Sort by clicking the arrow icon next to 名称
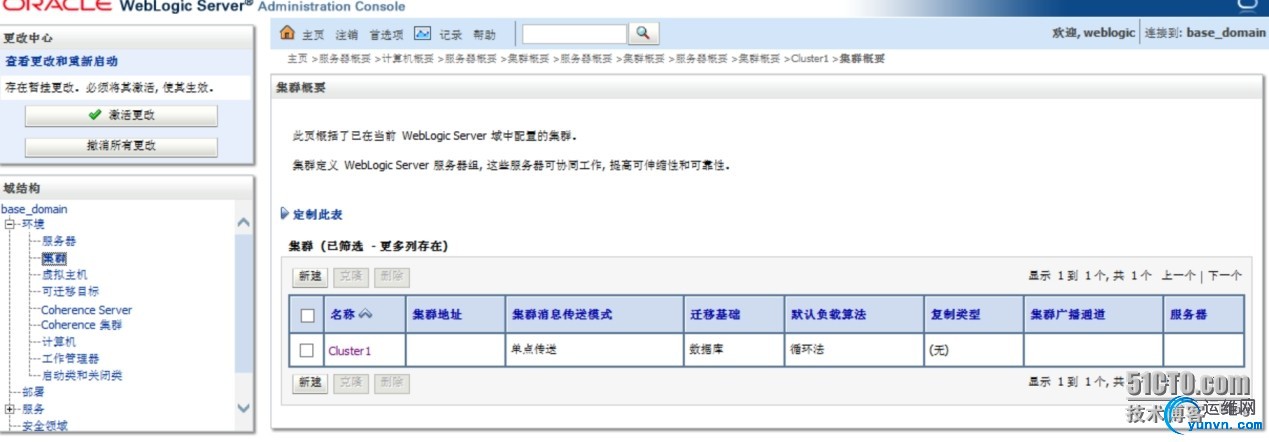The image size is (1269, 442). pyautogui.click(x=365, y=314)
